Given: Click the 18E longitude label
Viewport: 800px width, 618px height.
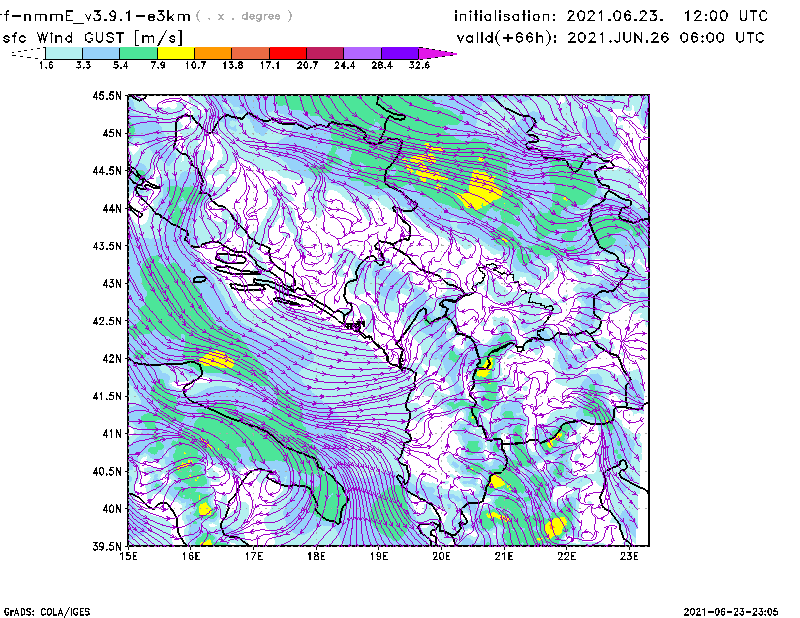Looking at the screenshot, I should 316,556.
